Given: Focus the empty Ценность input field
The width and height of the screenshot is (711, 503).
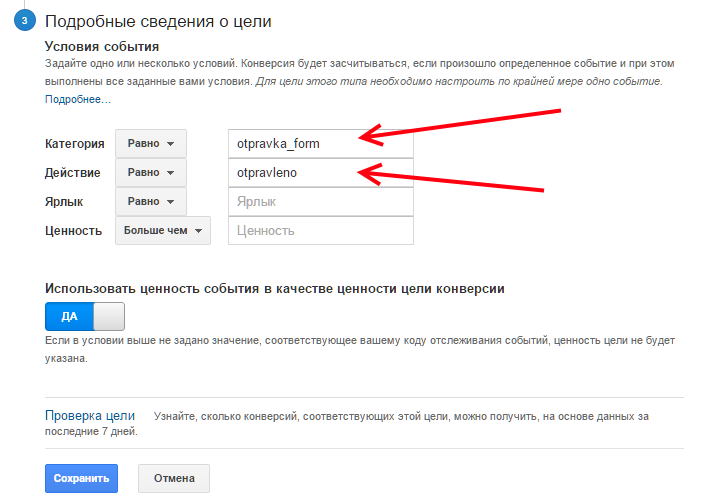Looking at the screenshot, I should (x=321, y=231).
